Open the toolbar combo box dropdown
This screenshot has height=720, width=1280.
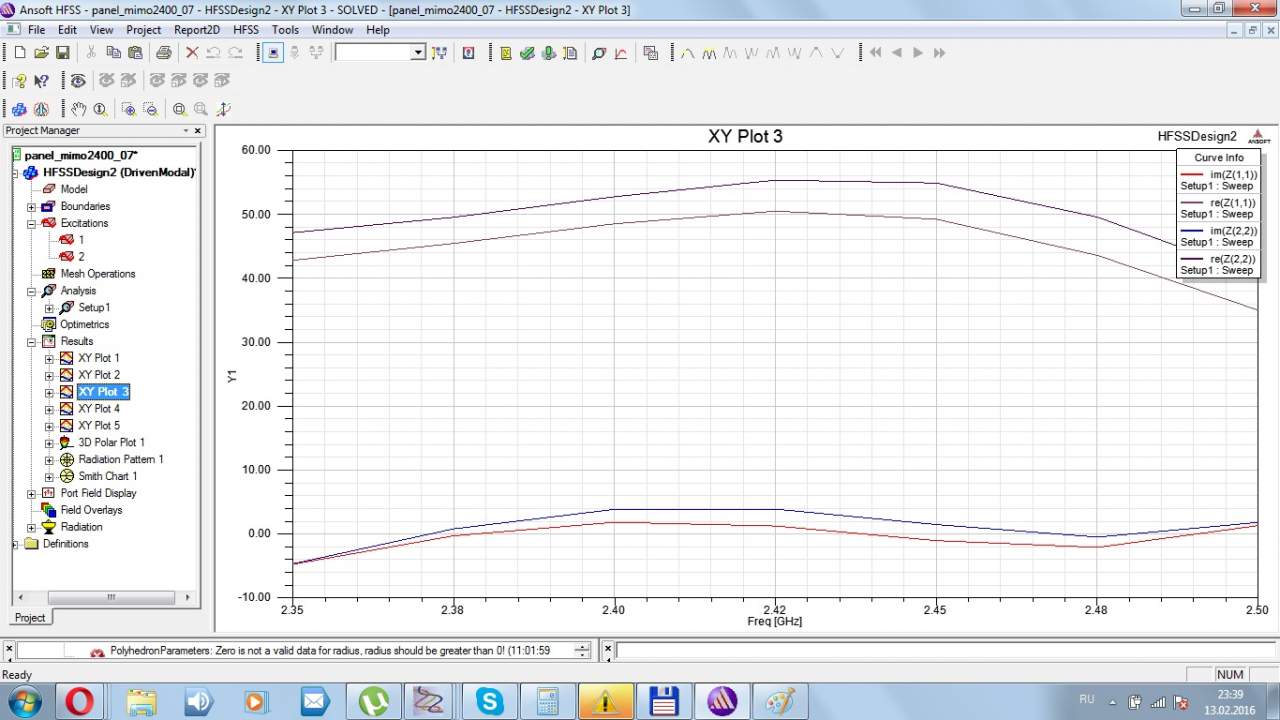[419, 53]
